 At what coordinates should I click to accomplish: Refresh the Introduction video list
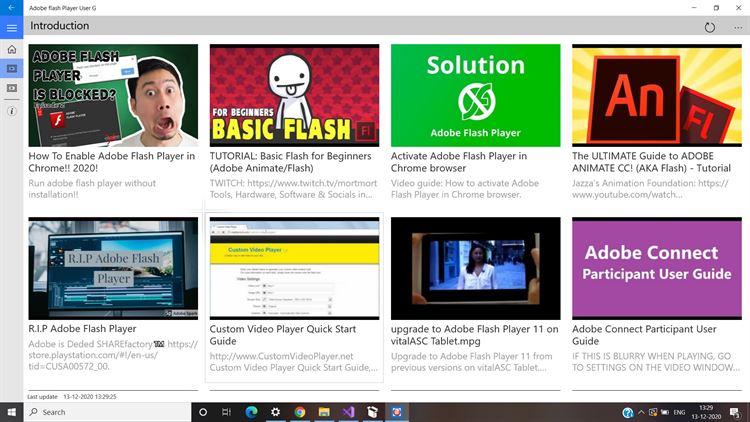[x=709, y=27]
